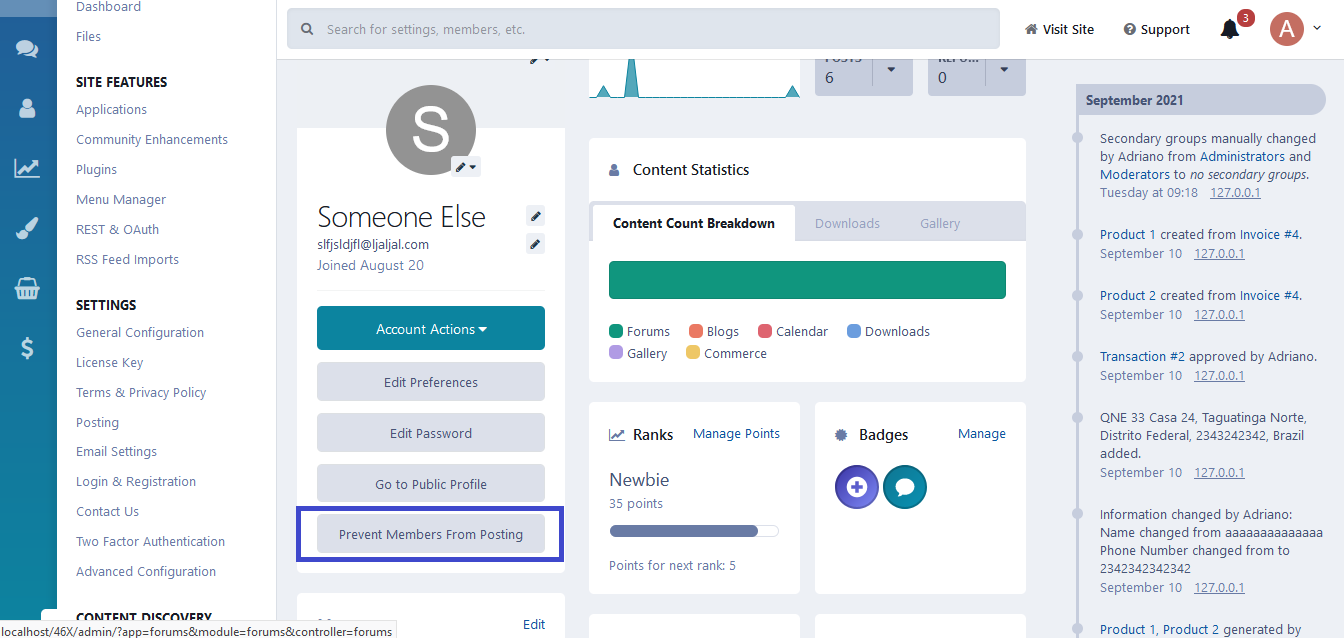Switch to the Downloads statistics tab
The height and width of the screenshot is (638, 1344).
tap(847, 223)
